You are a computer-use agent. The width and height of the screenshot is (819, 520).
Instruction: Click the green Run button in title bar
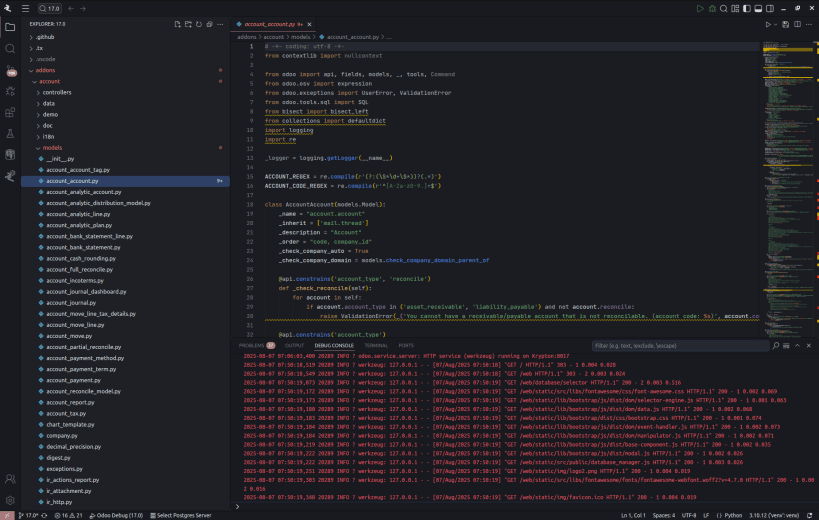(x=700, y=8)
